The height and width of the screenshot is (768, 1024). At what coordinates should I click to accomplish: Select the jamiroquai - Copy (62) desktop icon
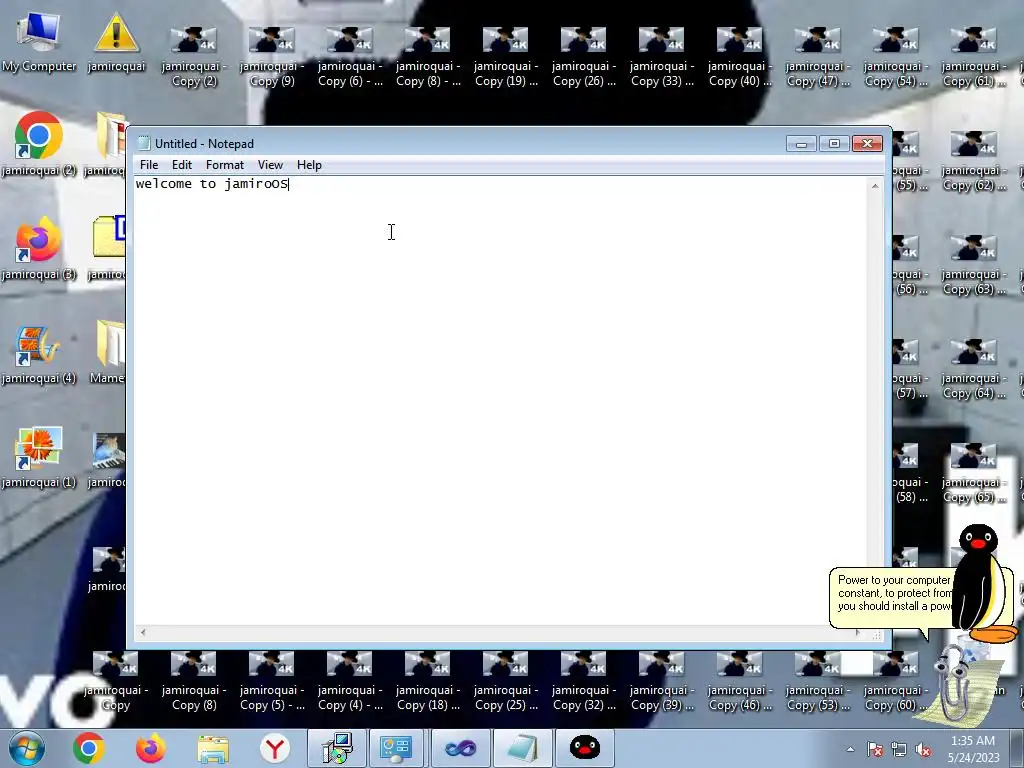[x=974, y=161]
